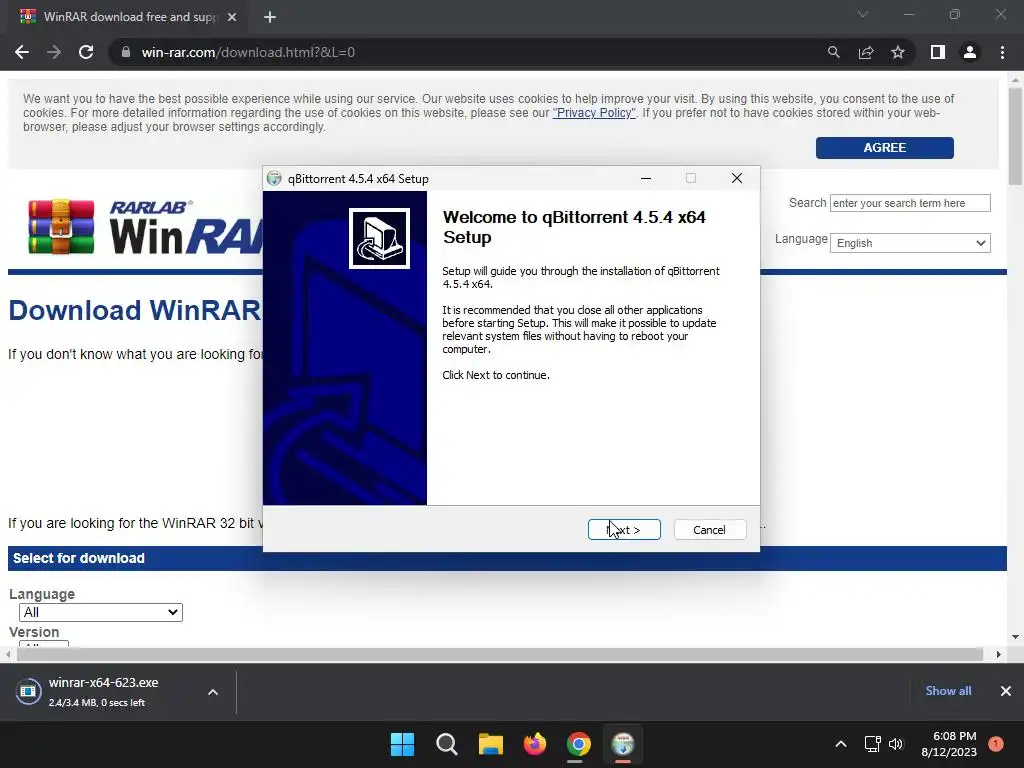Show hidden system tray icons

841,744
